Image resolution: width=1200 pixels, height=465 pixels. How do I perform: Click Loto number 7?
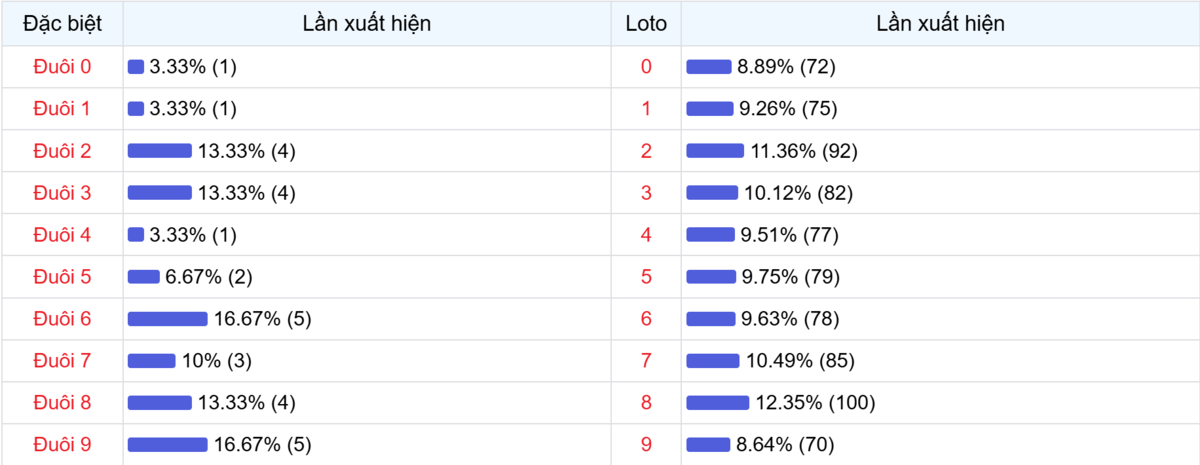[x=646, y=361]
